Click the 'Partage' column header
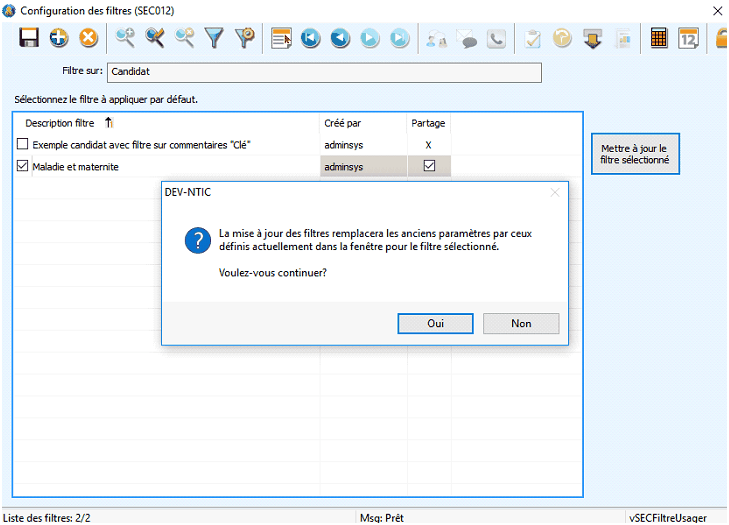The height and width of the screenshot is (525, 729). pos(428,123)
